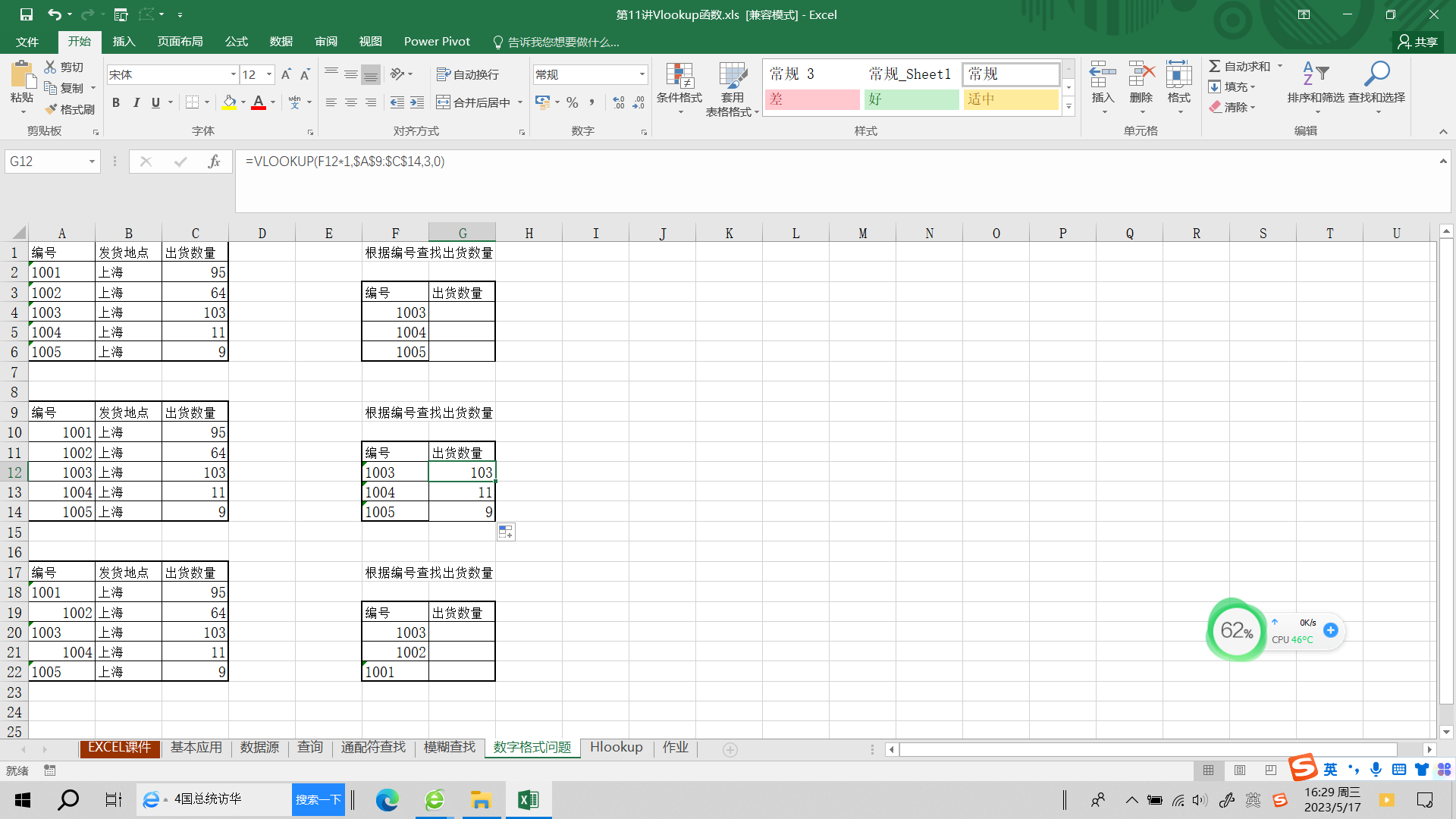Open the font name dropdown
Screen dimensions: 1456x819
(x=233, y=74)
